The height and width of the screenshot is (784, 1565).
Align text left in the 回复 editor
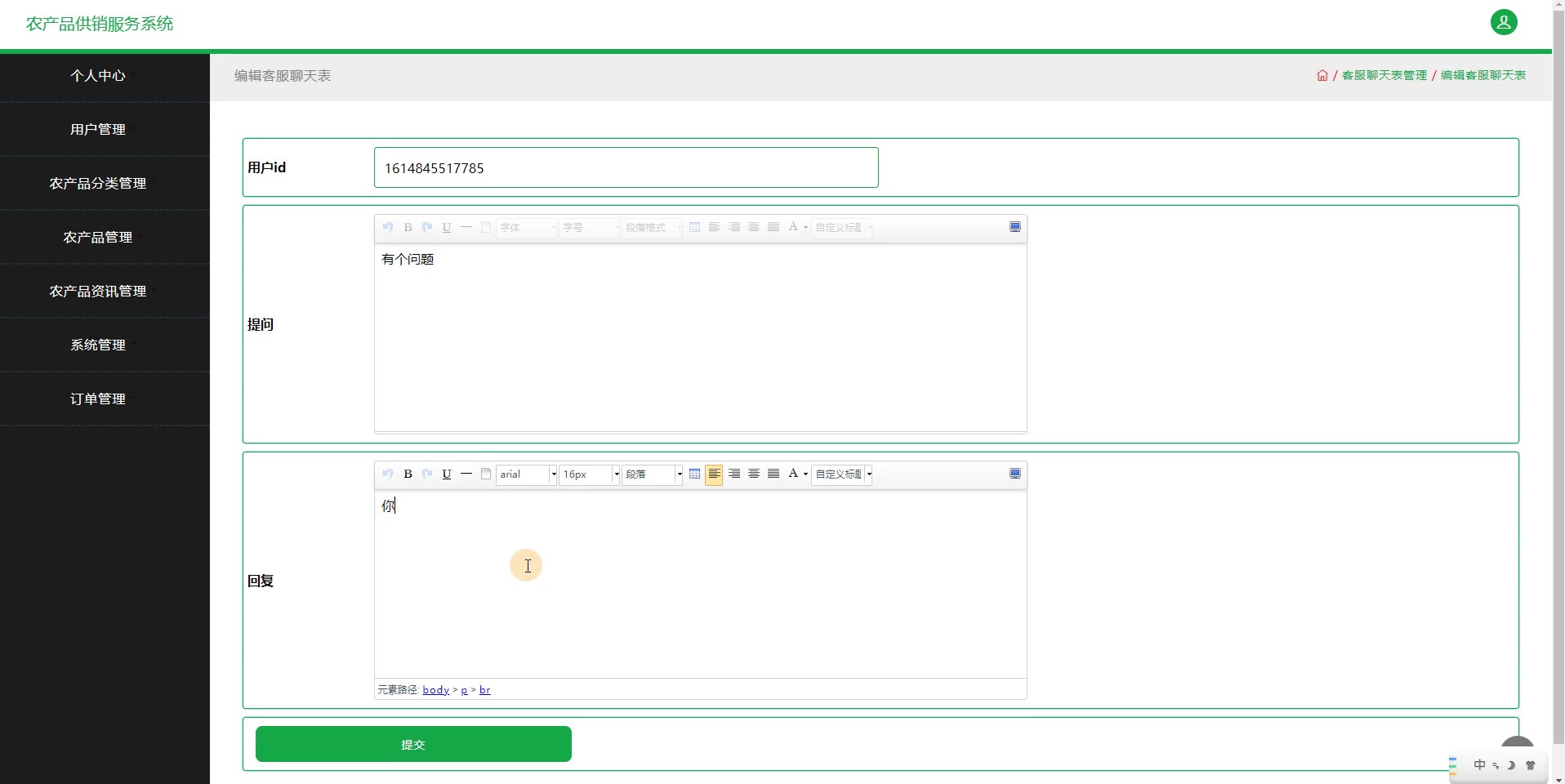(714, 474)
